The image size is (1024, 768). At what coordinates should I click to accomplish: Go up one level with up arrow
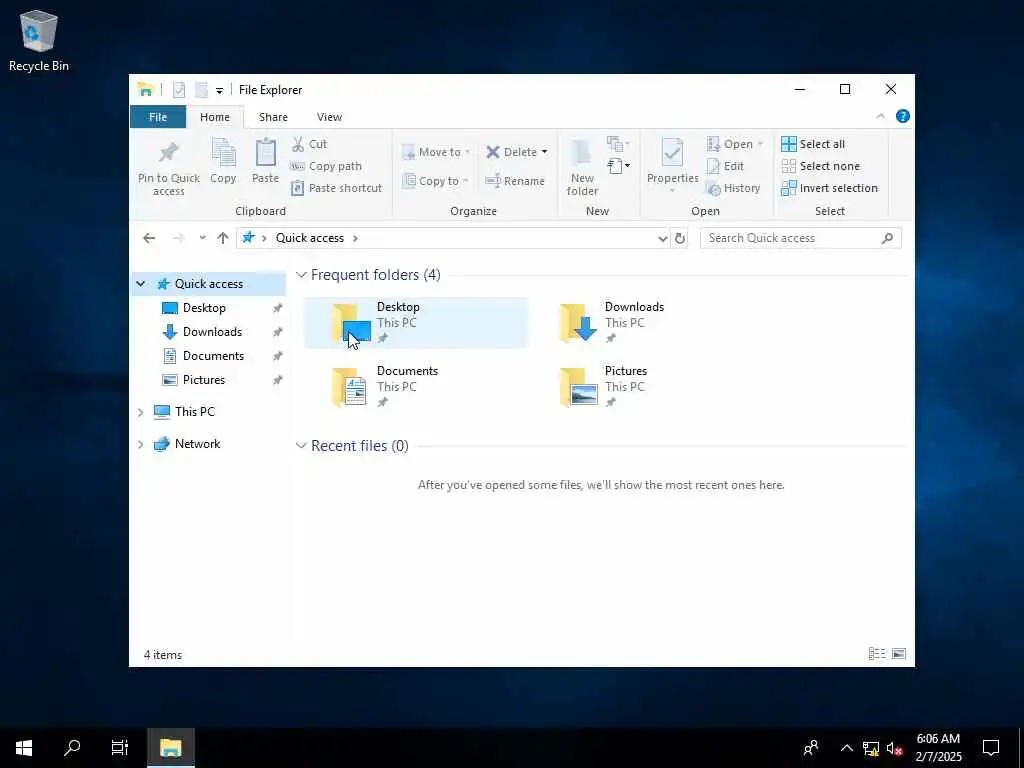click(223, 238)
